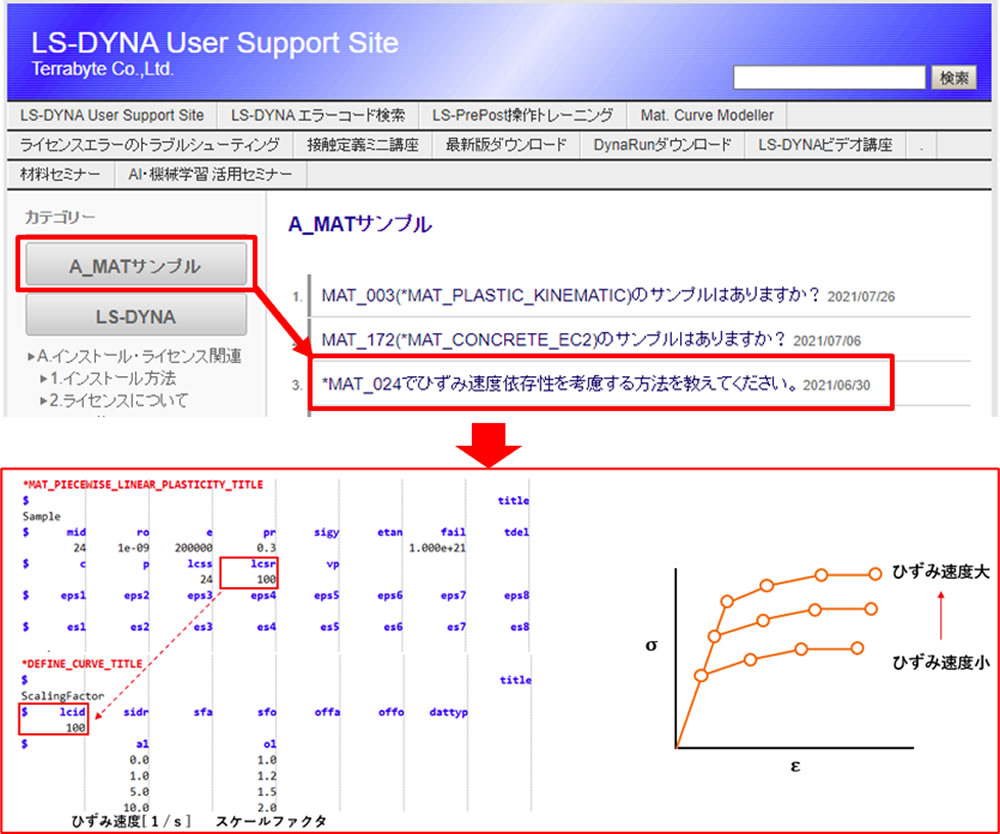Click the ひずみ速度[1/s] column caption
The height and width of the screenshot is (834, 1000).
coord(131,821)
